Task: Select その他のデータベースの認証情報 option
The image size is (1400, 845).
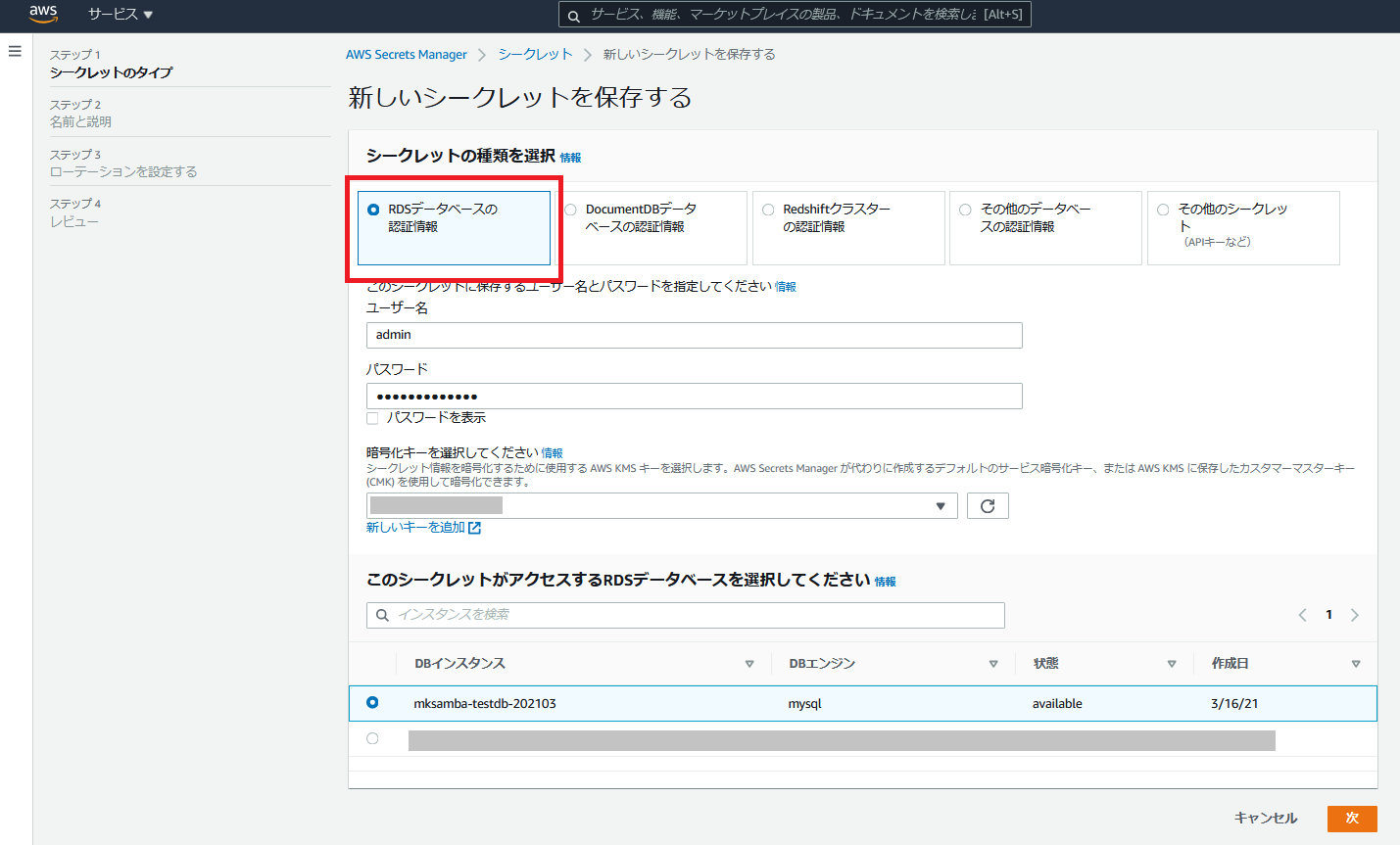Action: (965, 210)
